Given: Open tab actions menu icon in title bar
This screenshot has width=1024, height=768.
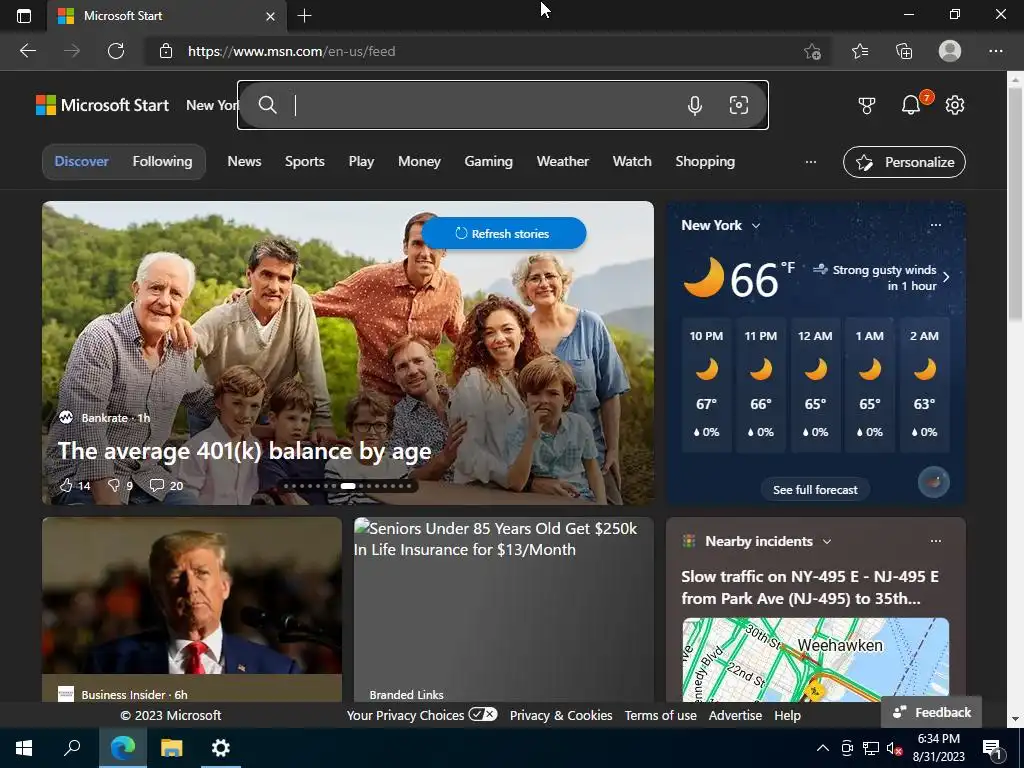Looking at the screenshot, I should (24, 16).
